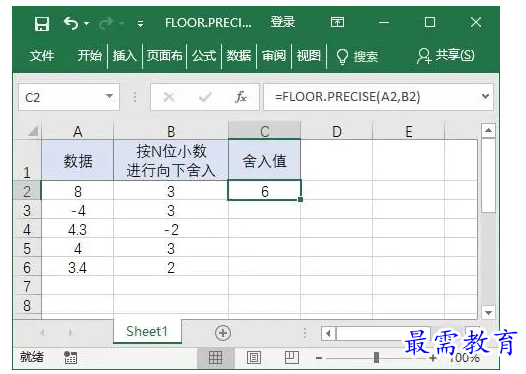Click the Save icon in title bar
This screenshot has height=374, width=526.
tap(42, 24)
